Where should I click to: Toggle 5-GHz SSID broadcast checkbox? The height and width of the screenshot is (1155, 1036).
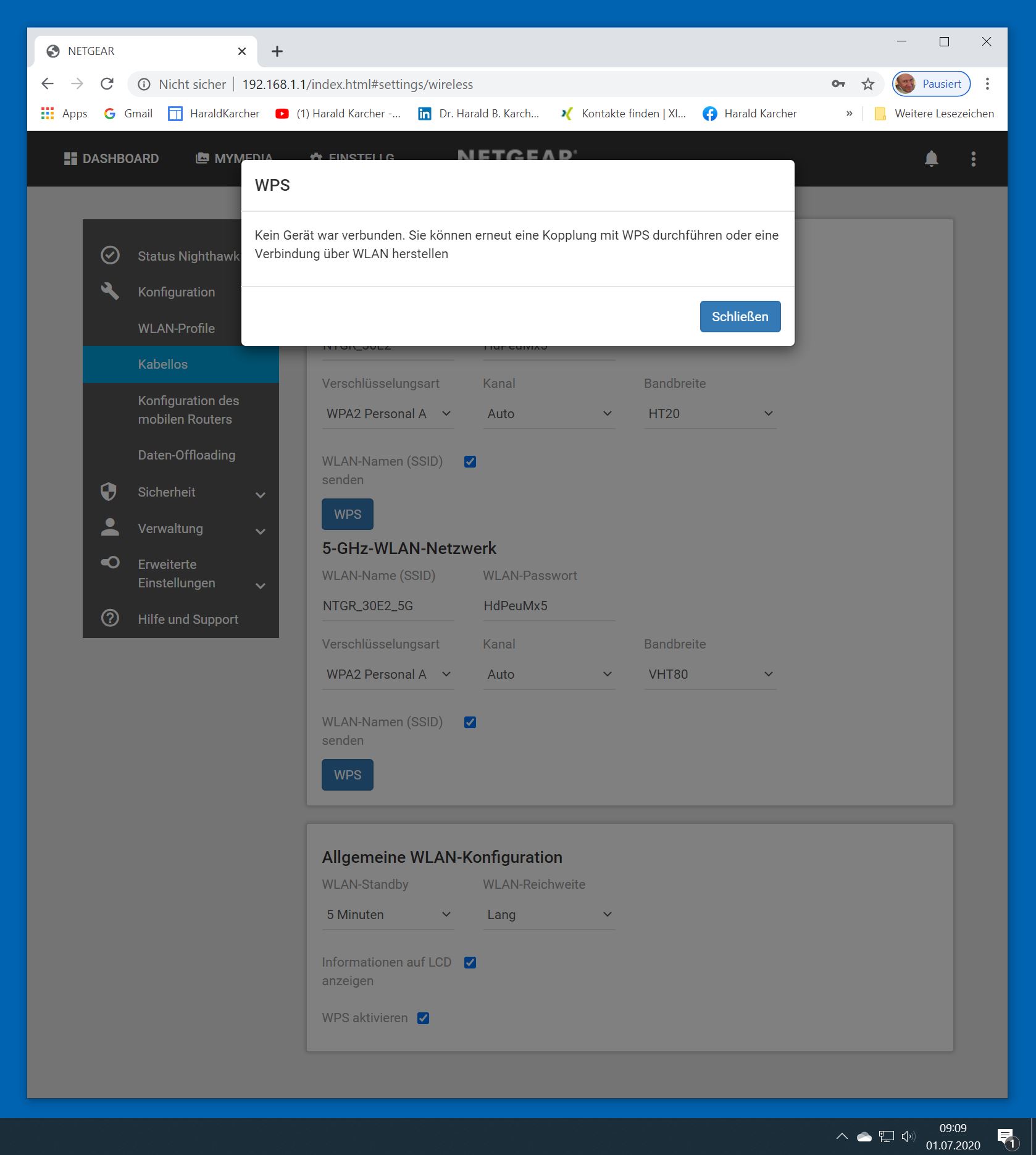(x=470, y=722)
